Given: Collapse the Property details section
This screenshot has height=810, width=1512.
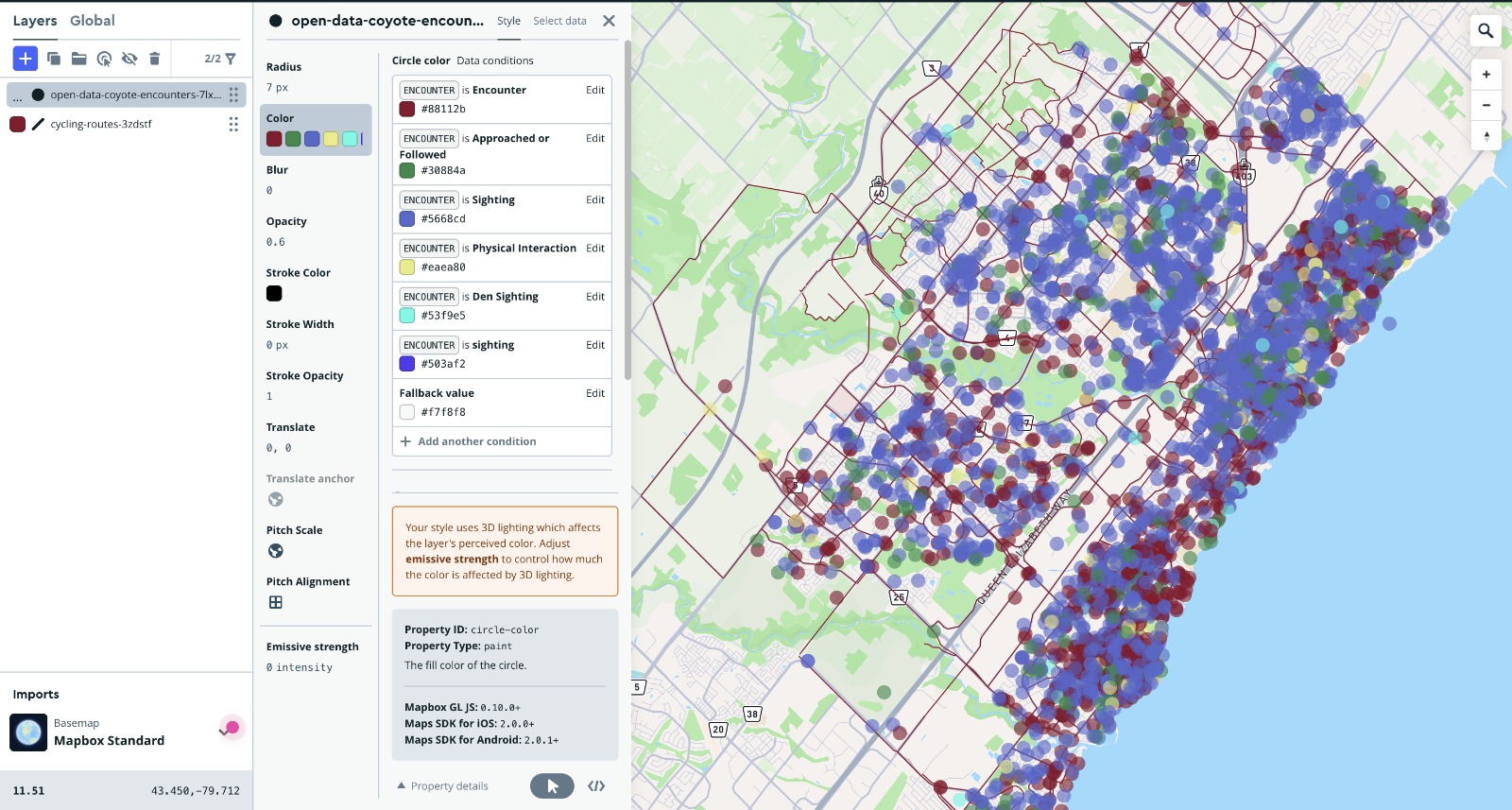Looking at the screenshot, I should coord(442,786).
